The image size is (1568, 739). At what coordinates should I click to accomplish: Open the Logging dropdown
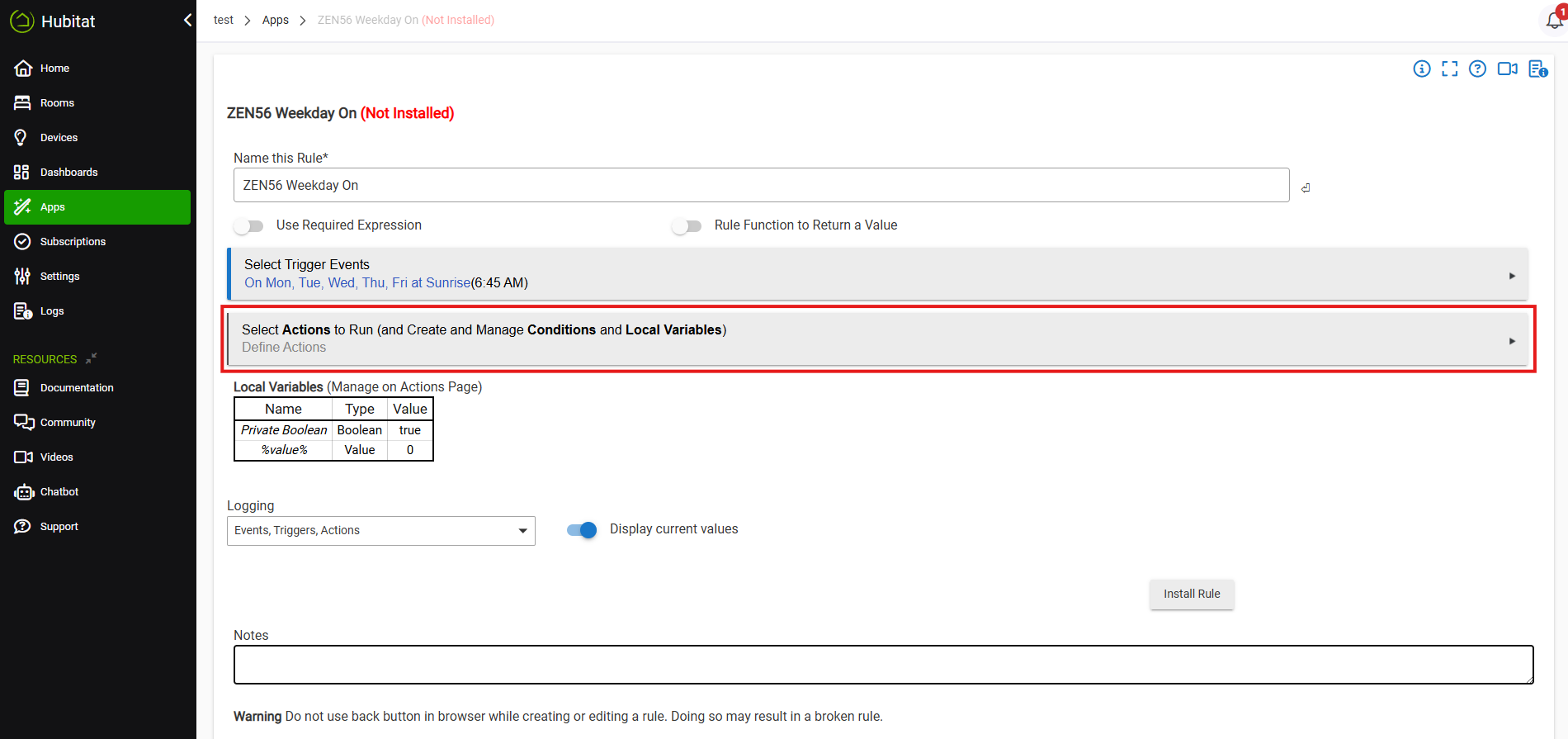[380, 531]
